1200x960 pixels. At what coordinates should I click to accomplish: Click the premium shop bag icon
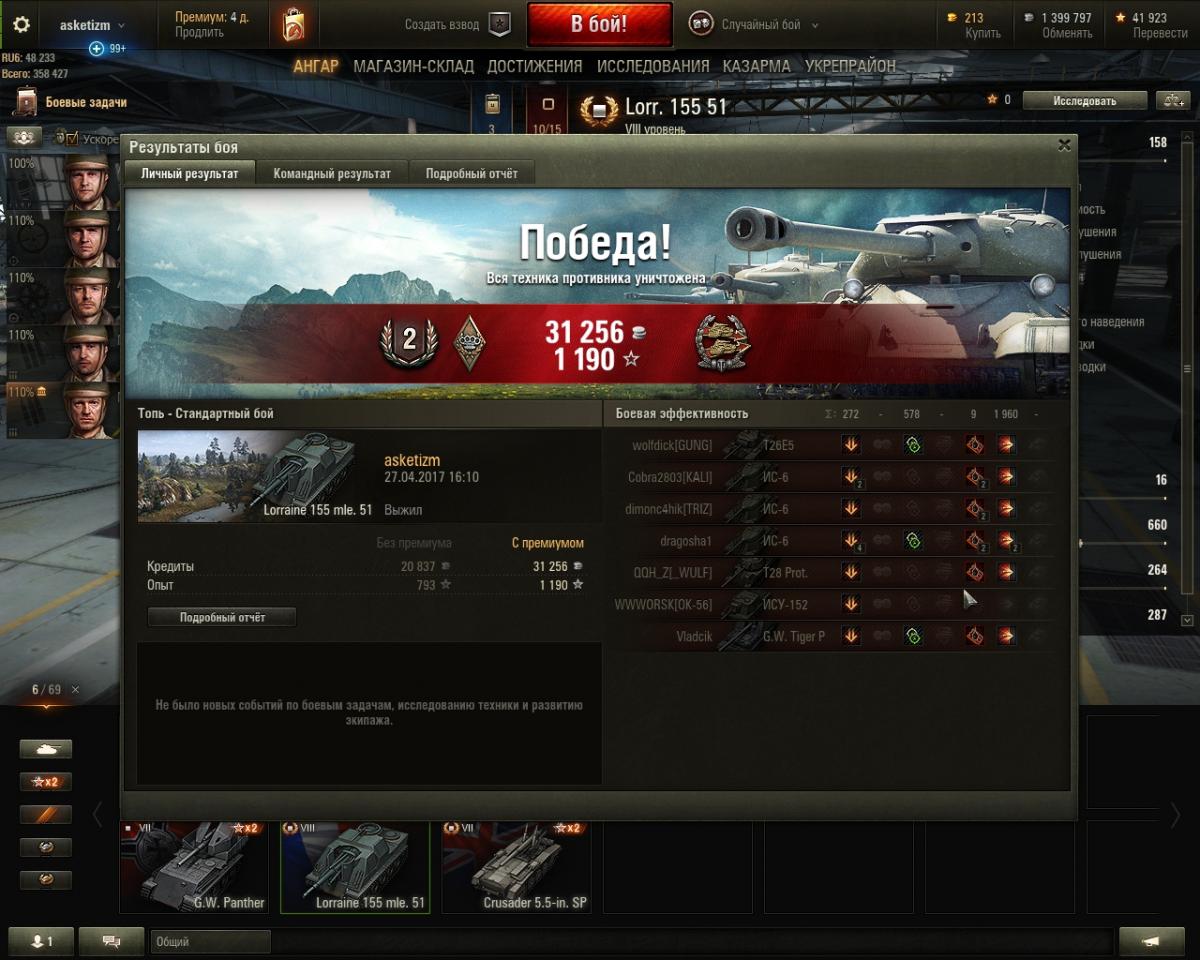293,25
